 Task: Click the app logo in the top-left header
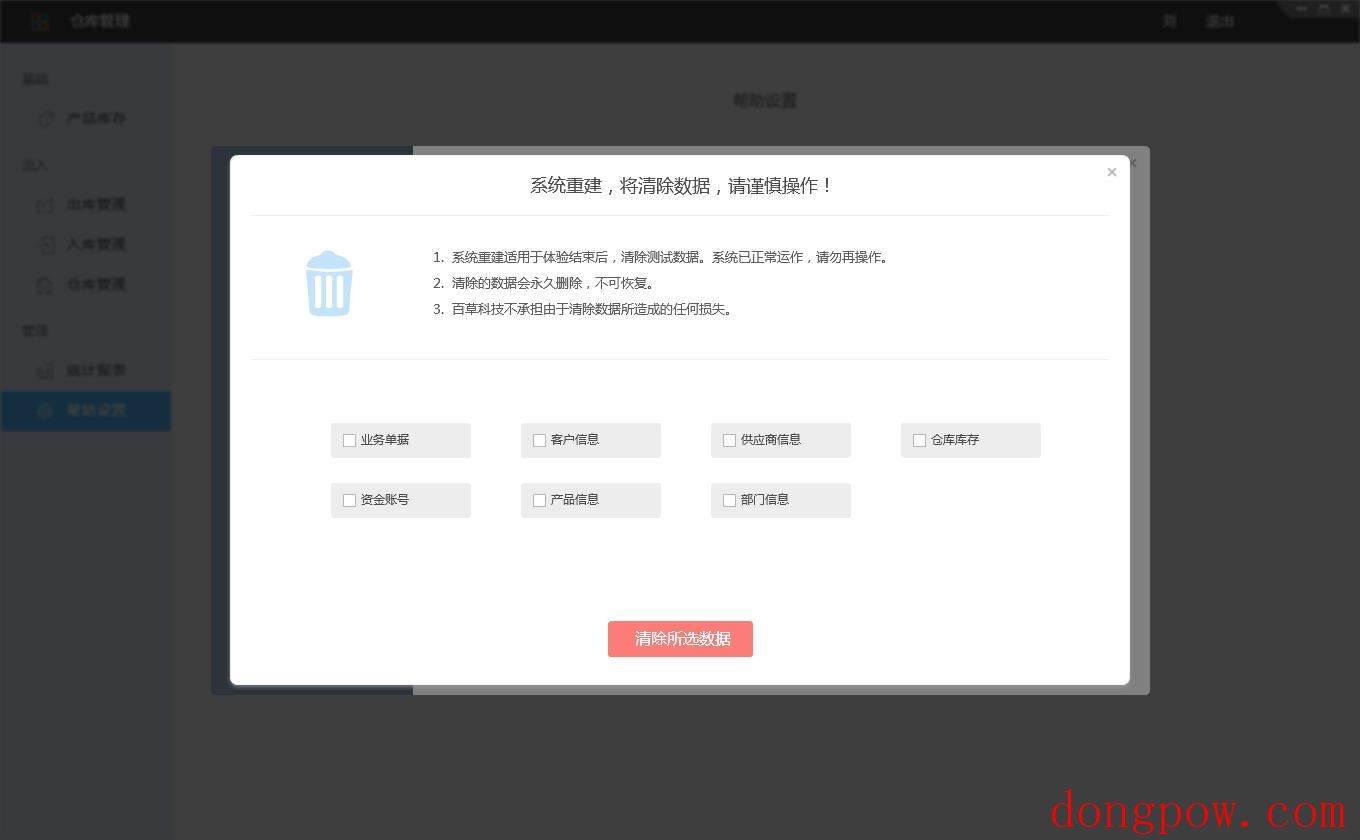40,21
